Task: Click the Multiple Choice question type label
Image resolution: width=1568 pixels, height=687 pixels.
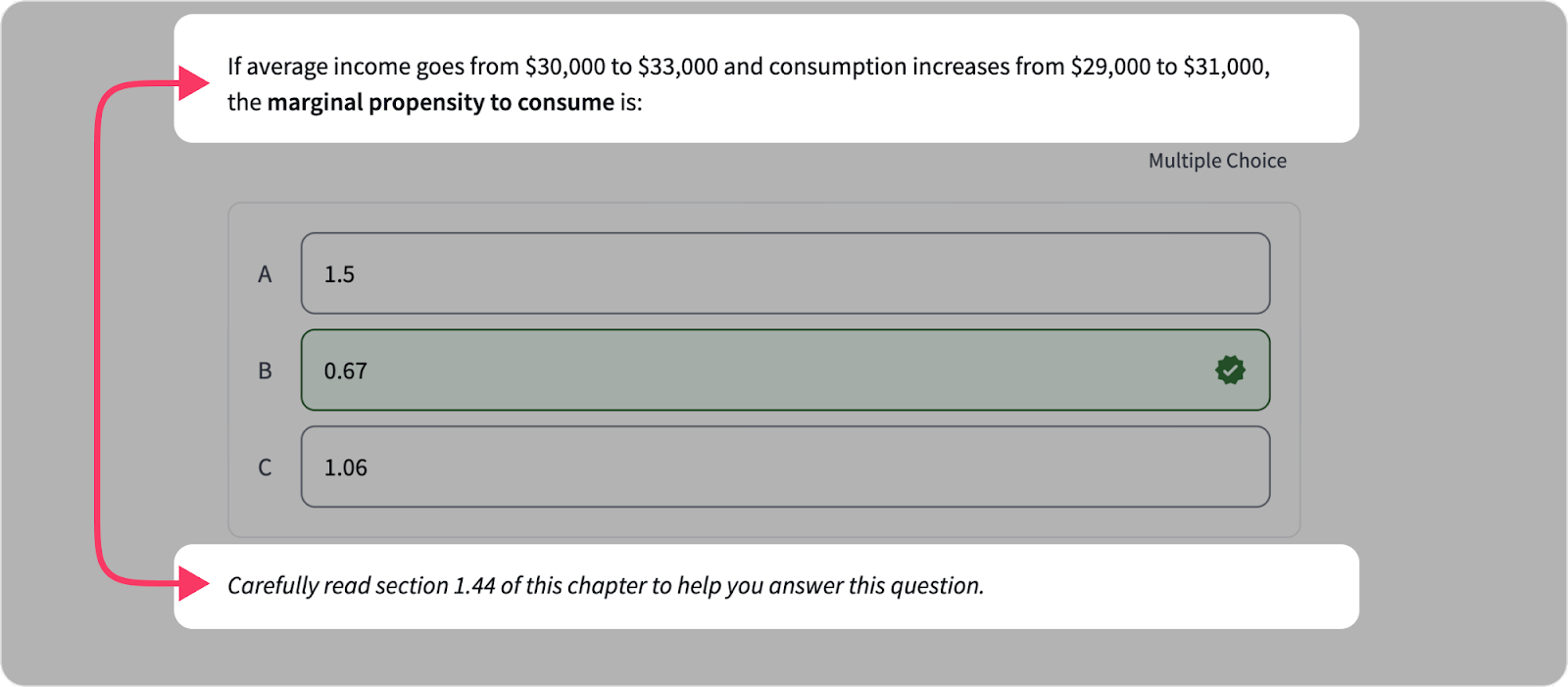Action: tap(1217, 161)
